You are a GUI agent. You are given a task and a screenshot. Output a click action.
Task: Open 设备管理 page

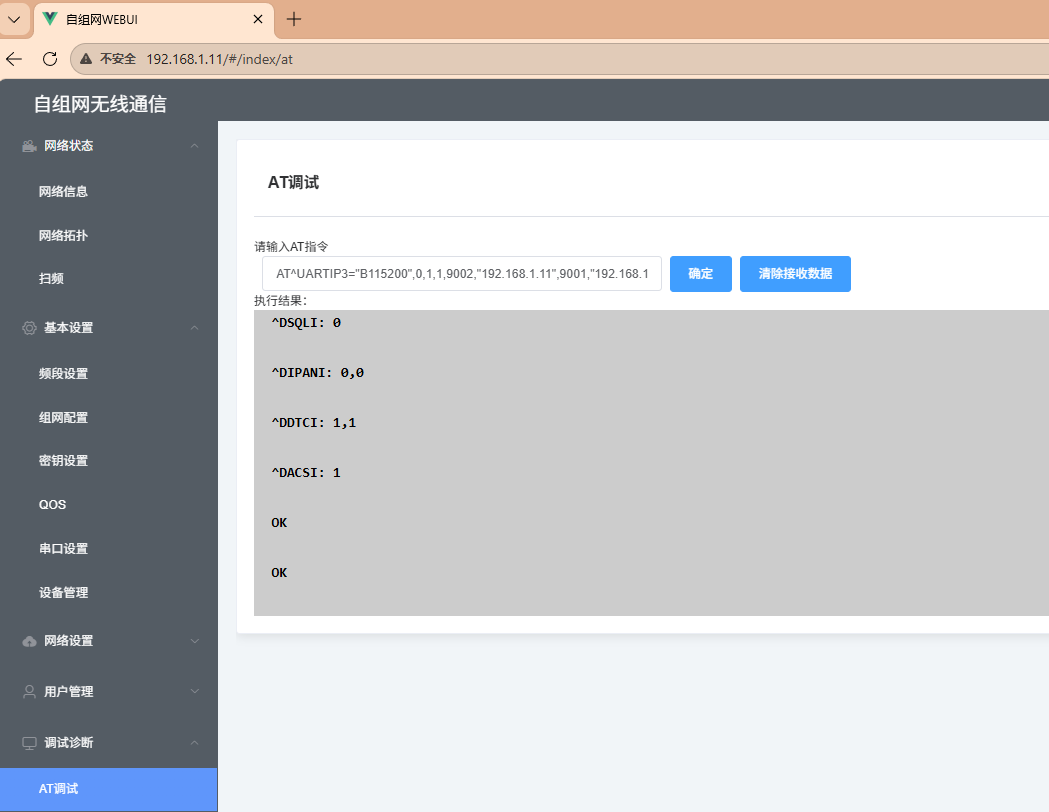pyautogui.click(x=64, y=593)
